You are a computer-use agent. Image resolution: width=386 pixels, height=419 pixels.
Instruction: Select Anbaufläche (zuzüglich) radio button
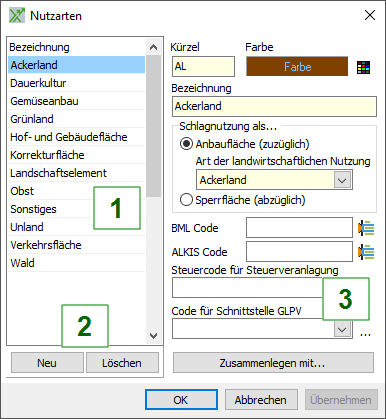tap(186, 144)
